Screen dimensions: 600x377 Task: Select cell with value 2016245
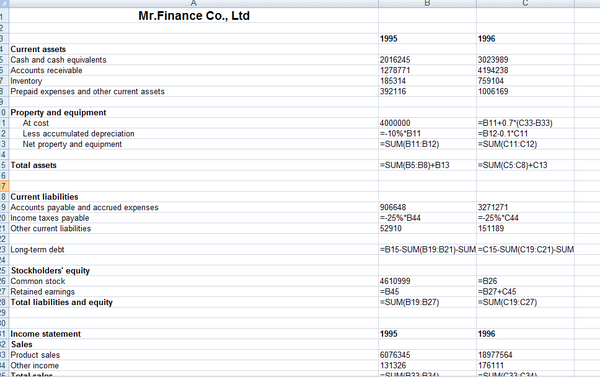(x=395, y=60)
